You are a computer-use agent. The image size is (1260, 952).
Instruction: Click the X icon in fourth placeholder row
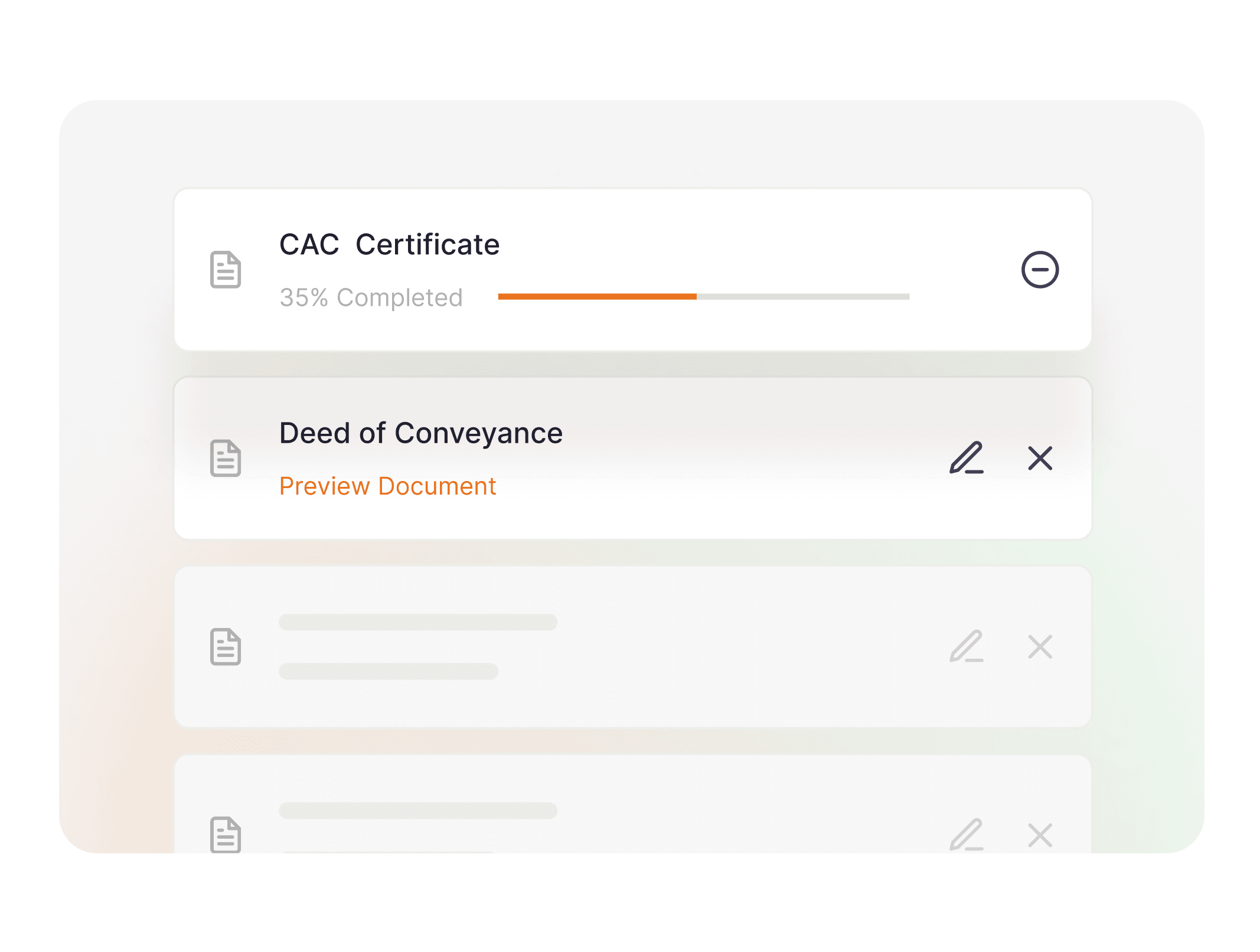pyautogui.click(x=1040, y=835)
